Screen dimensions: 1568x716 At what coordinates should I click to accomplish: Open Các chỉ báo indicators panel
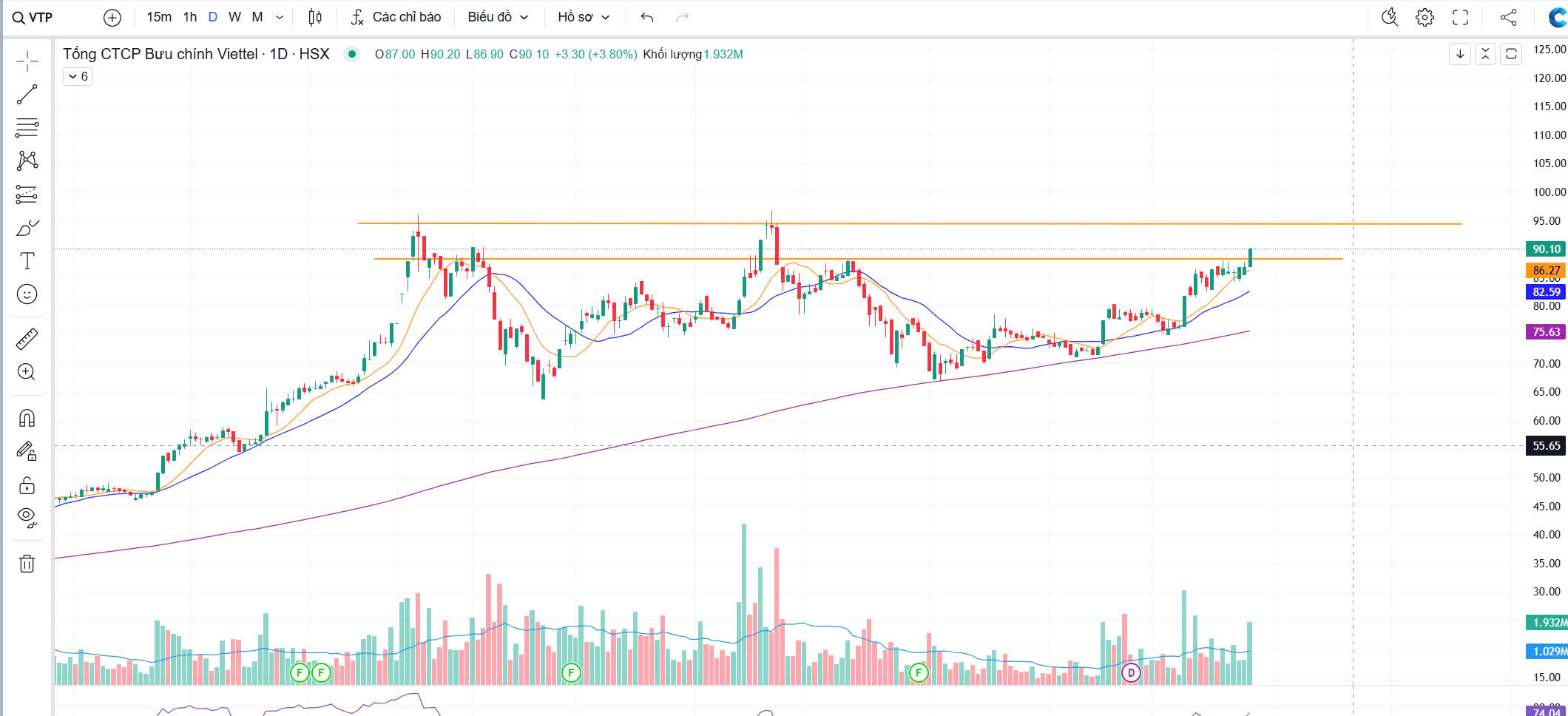coord(396,17)
